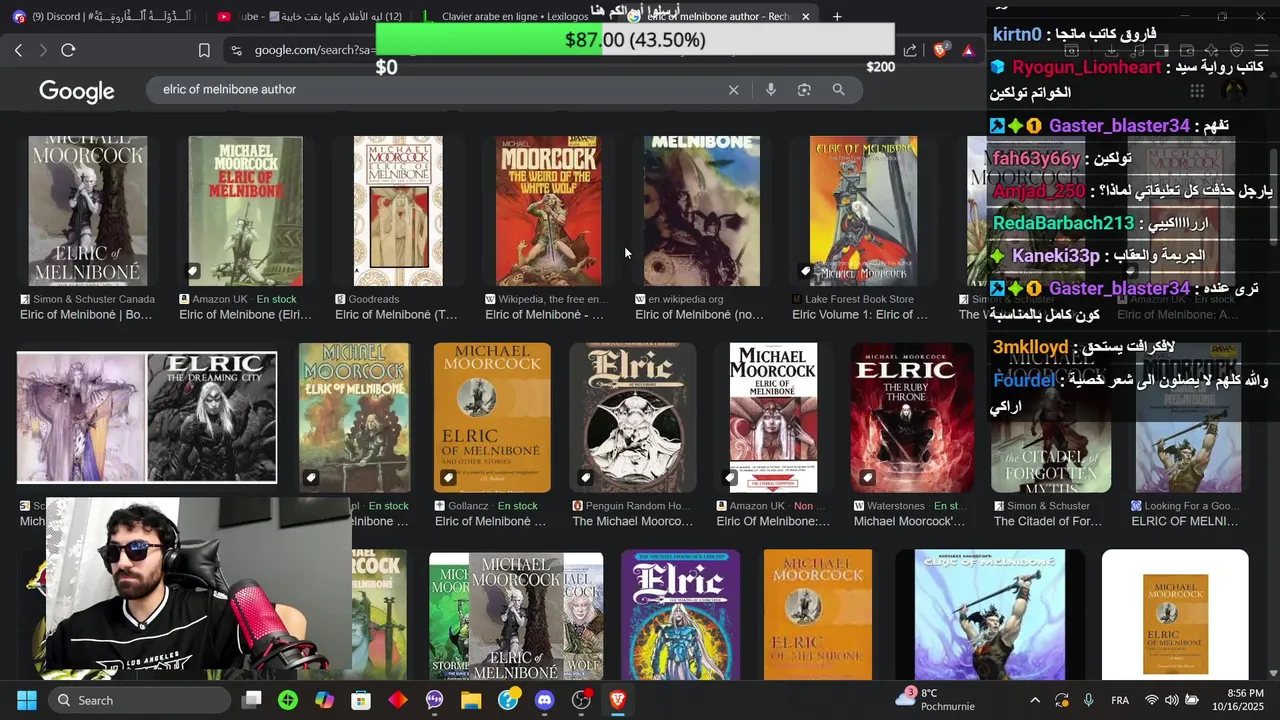
Task: Click username Ryogun_Lionheart in stream chat
Action: 1086,67
